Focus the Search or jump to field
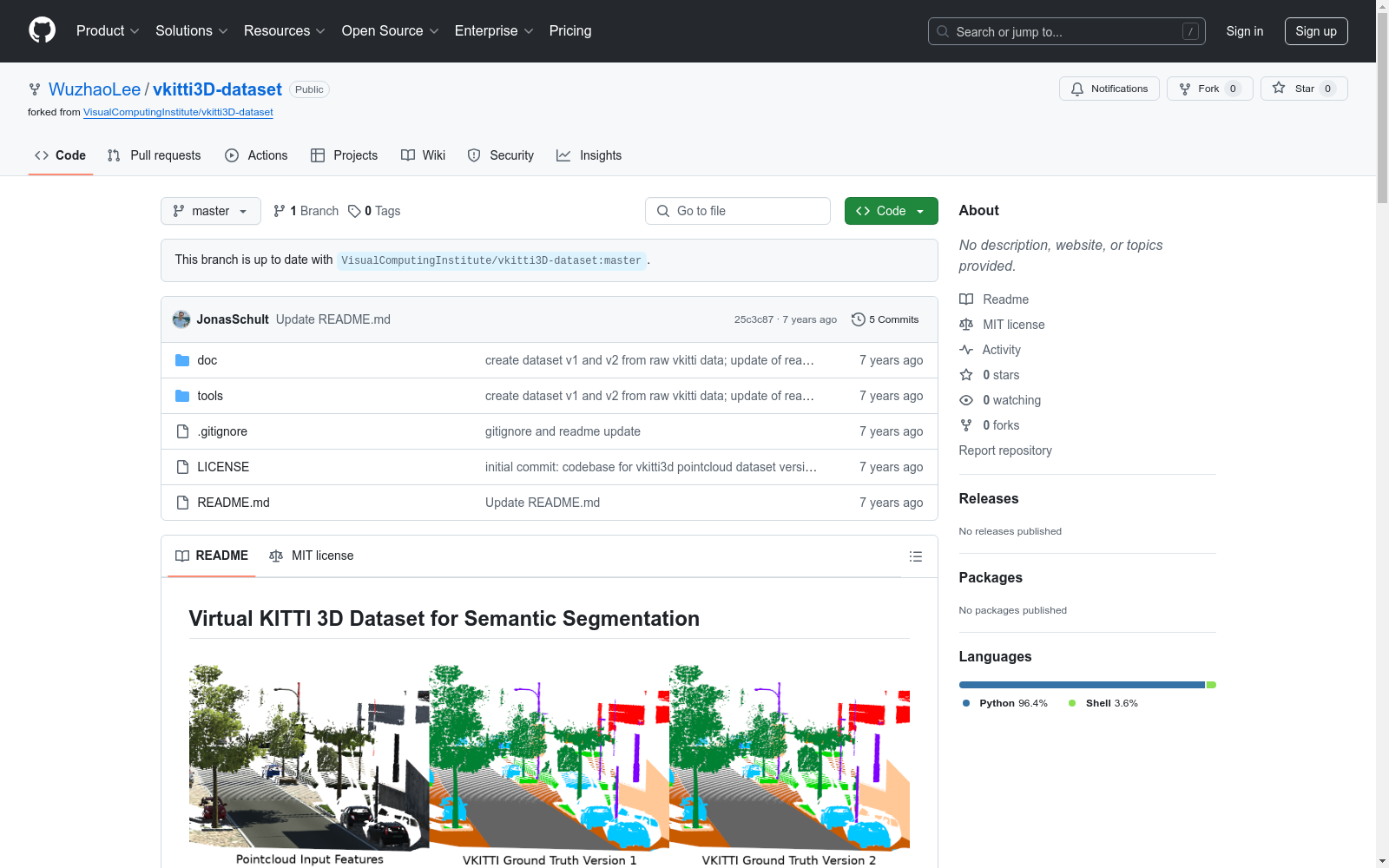This screenshot has width=1389, height=868. click(x=1067, y=31)
